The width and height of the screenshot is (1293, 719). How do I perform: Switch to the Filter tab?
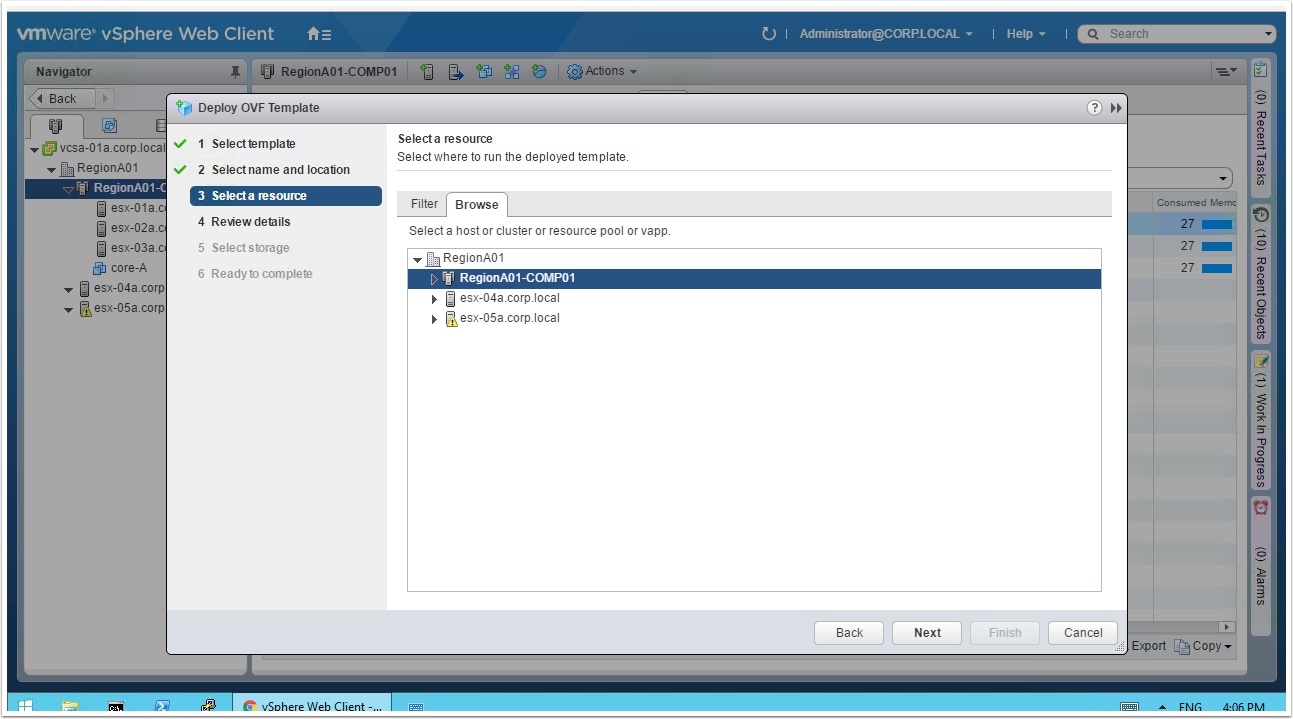(424, 204)
